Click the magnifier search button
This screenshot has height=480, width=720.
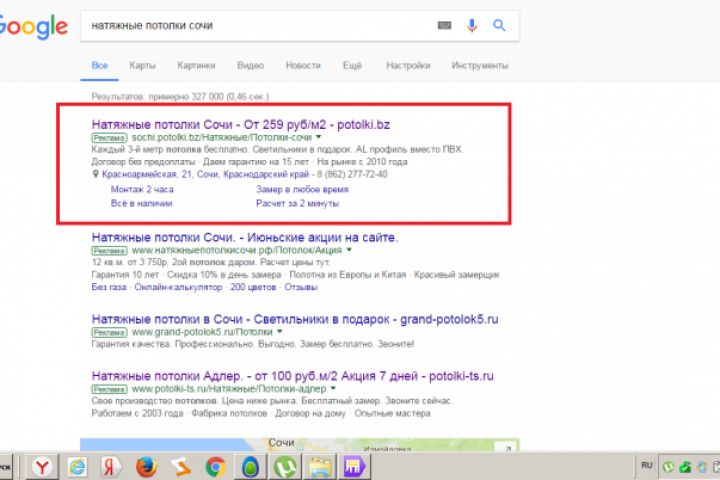tap(499, 25)
